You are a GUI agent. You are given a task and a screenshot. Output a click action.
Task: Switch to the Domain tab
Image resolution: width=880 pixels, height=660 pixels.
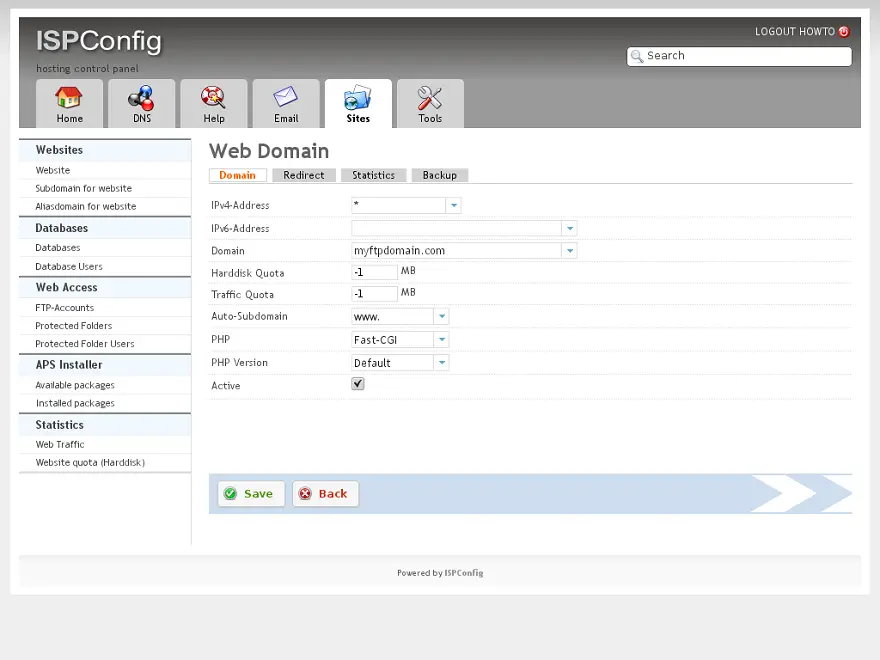click(237, 175)
